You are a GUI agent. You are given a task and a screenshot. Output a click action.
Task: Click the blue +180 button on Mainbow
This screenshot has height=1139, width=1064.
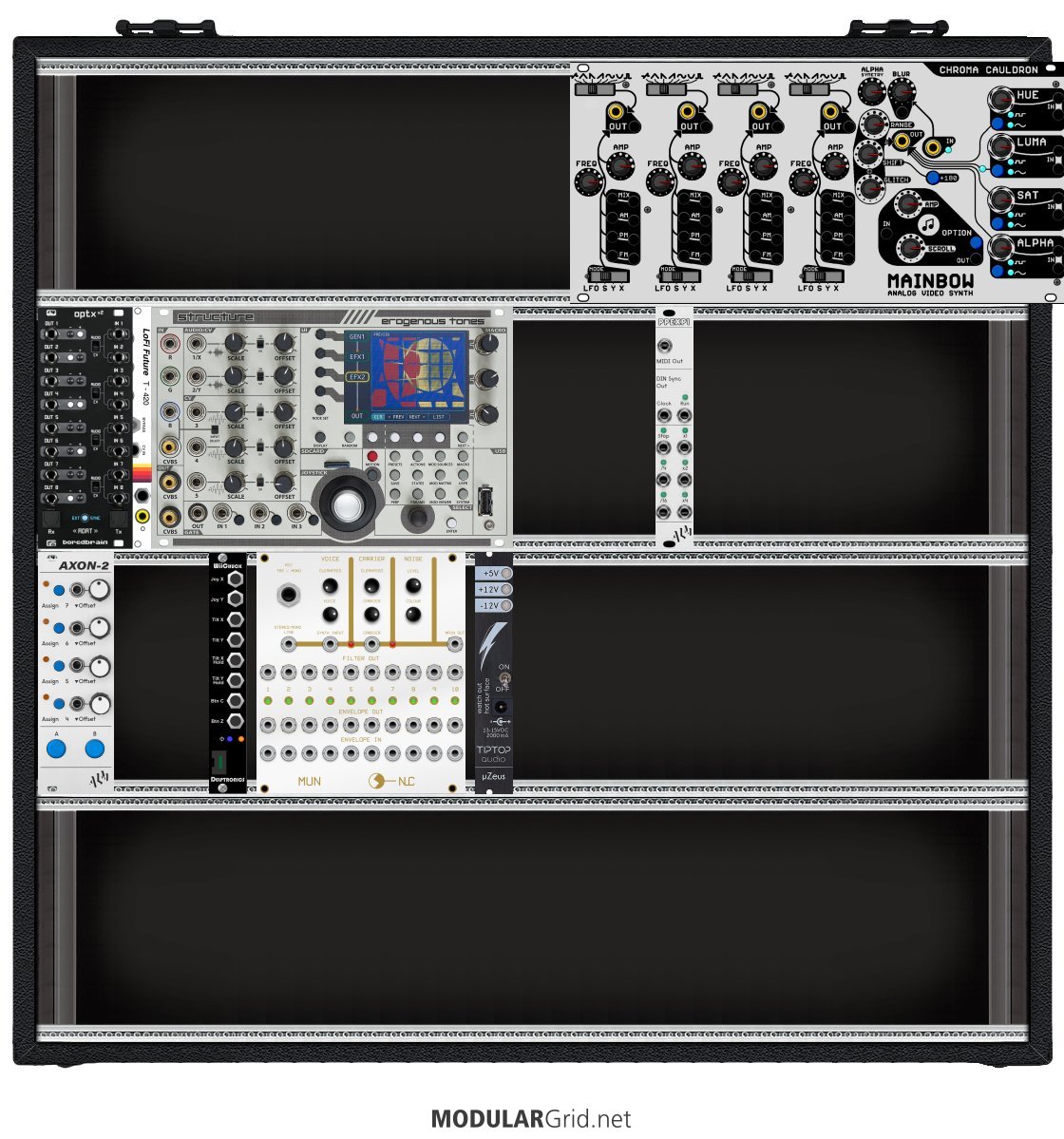pos(933,178)
